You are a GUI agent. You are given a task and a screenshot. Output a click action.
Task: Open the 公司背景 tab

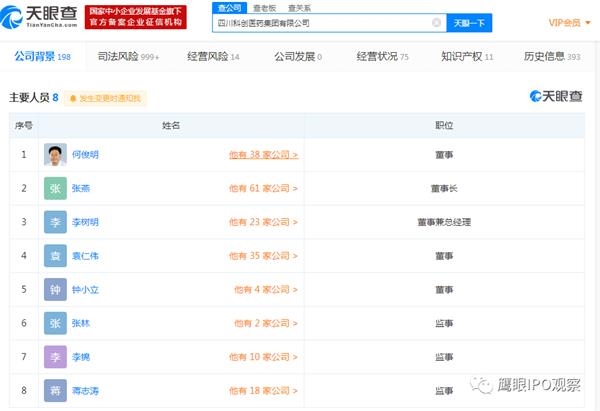(42, 57)
